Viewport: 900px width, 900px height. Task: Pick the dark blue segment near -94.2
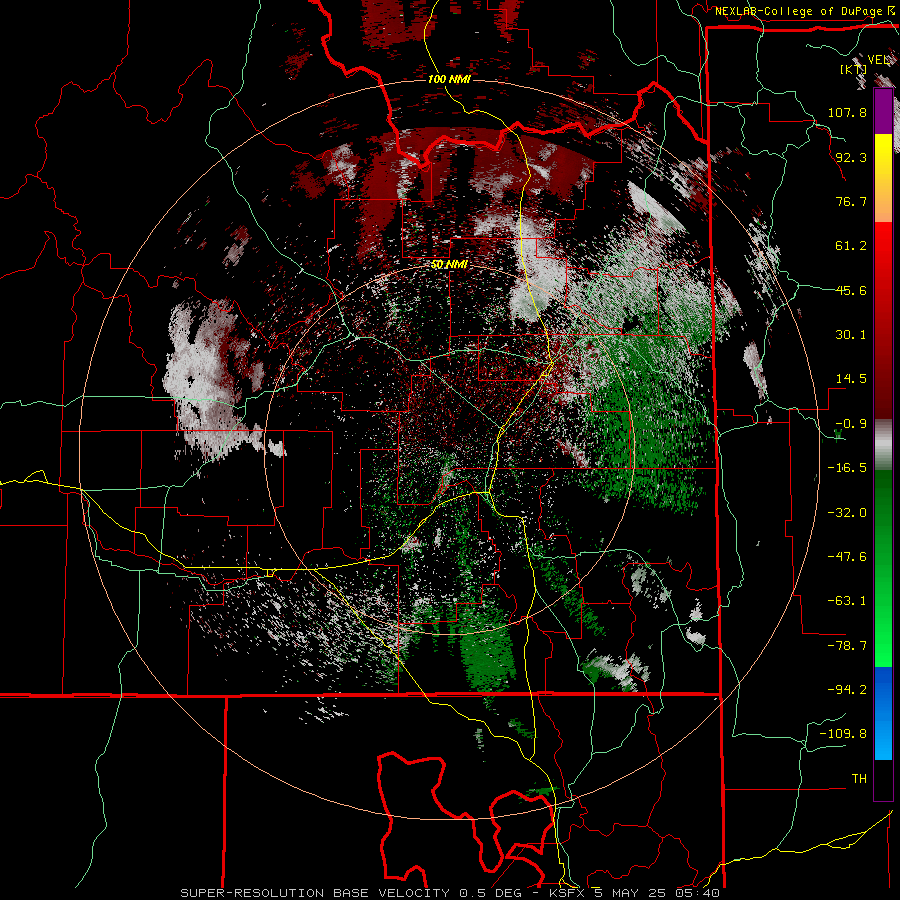[x=883, y=689]
